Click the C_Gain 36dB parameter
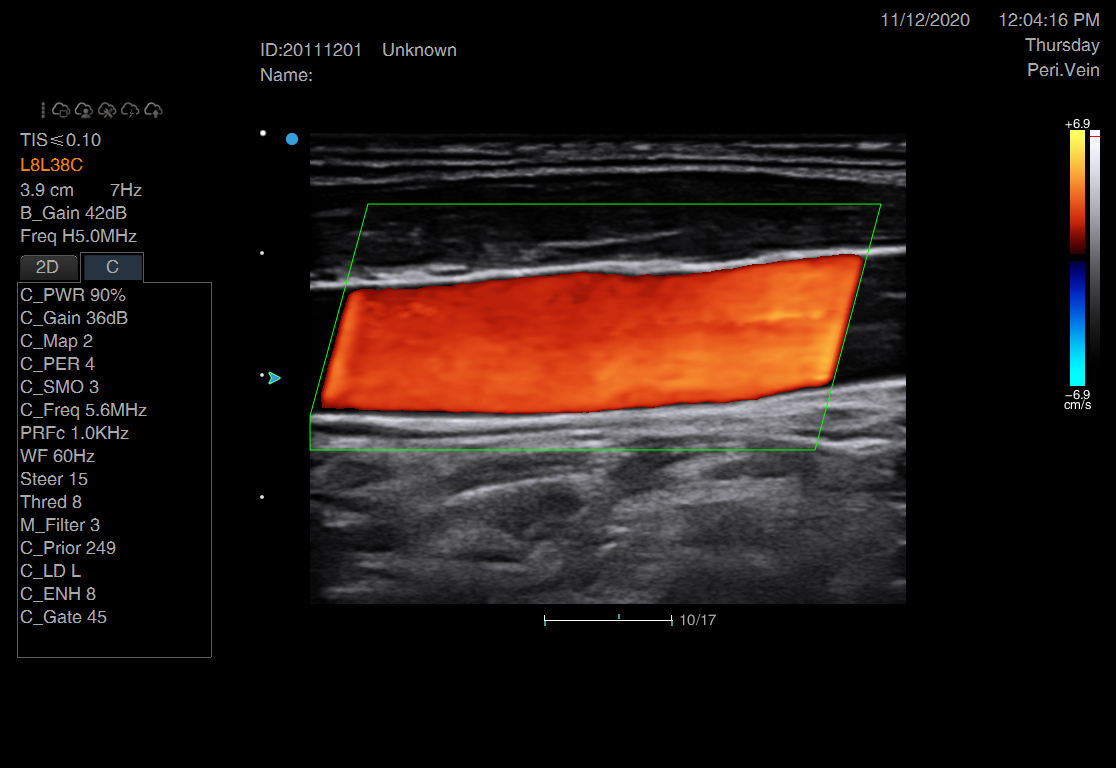Image resolution: width=1116 pixels, height=768 pixels. click(x=74, y=318)
